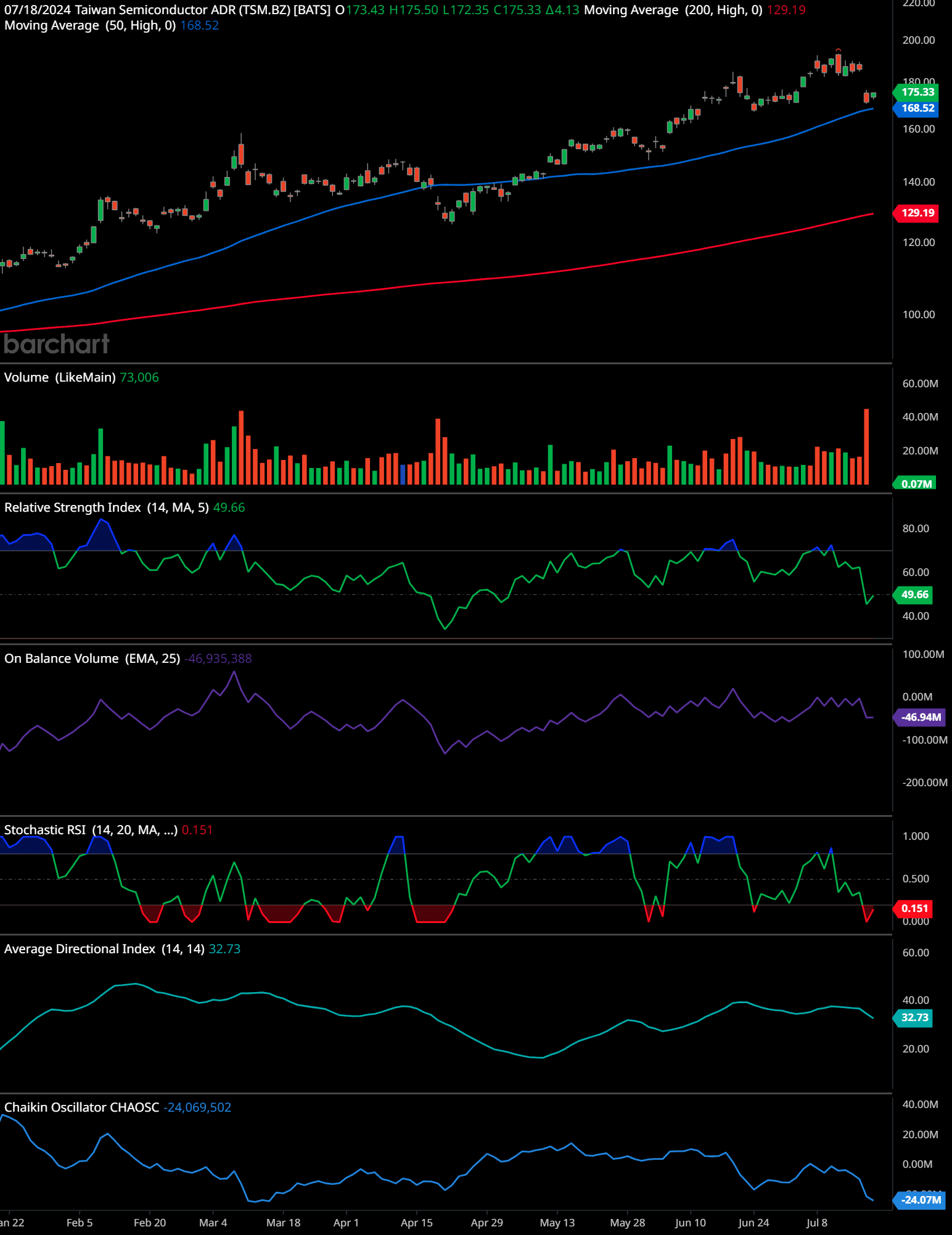Click the red 129.19 axis price tag
The image size is (952, 1235).
(917, 213)
